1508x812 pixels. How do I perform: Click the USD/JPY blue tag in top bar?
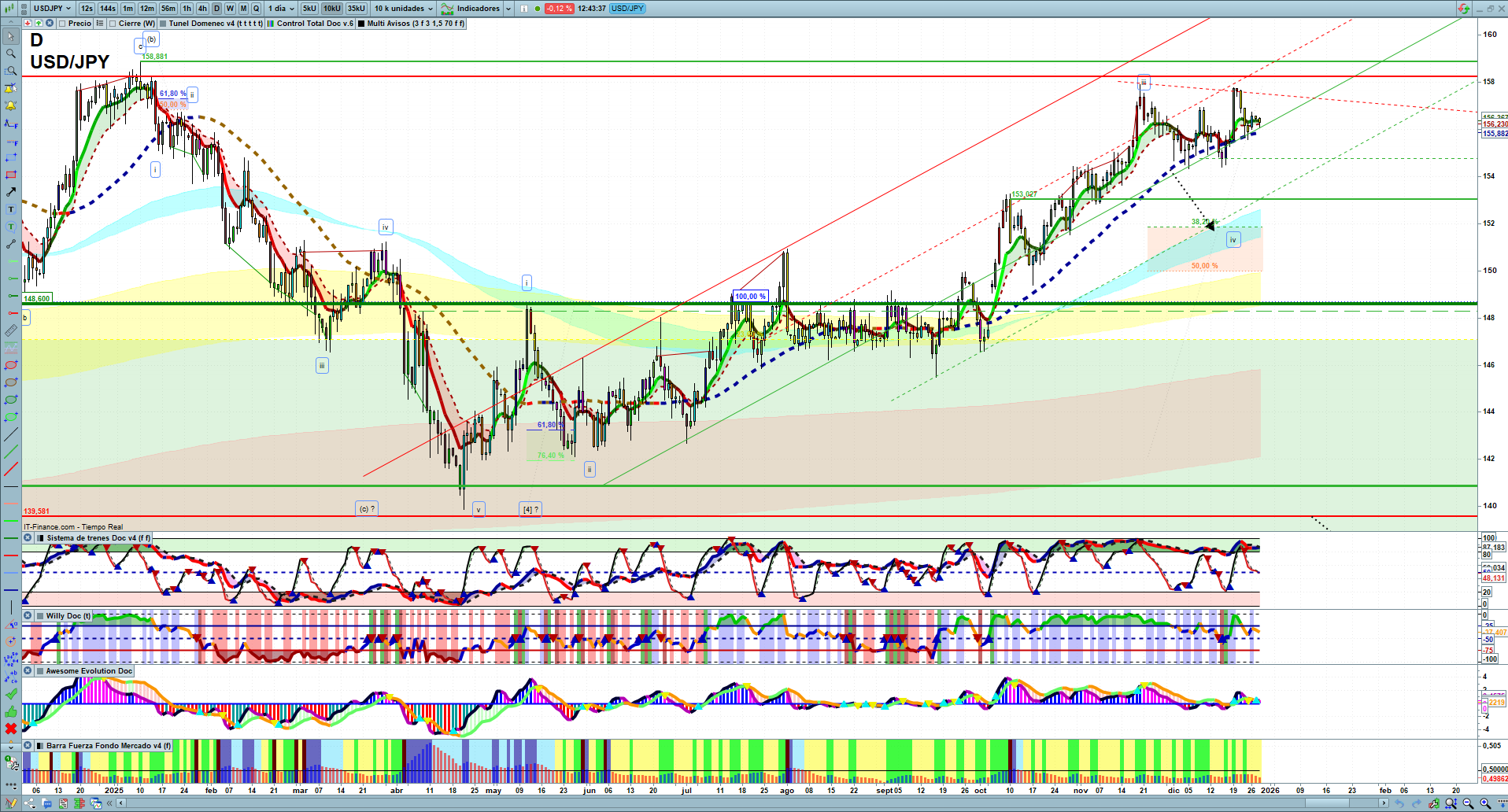tap(627, 9)
